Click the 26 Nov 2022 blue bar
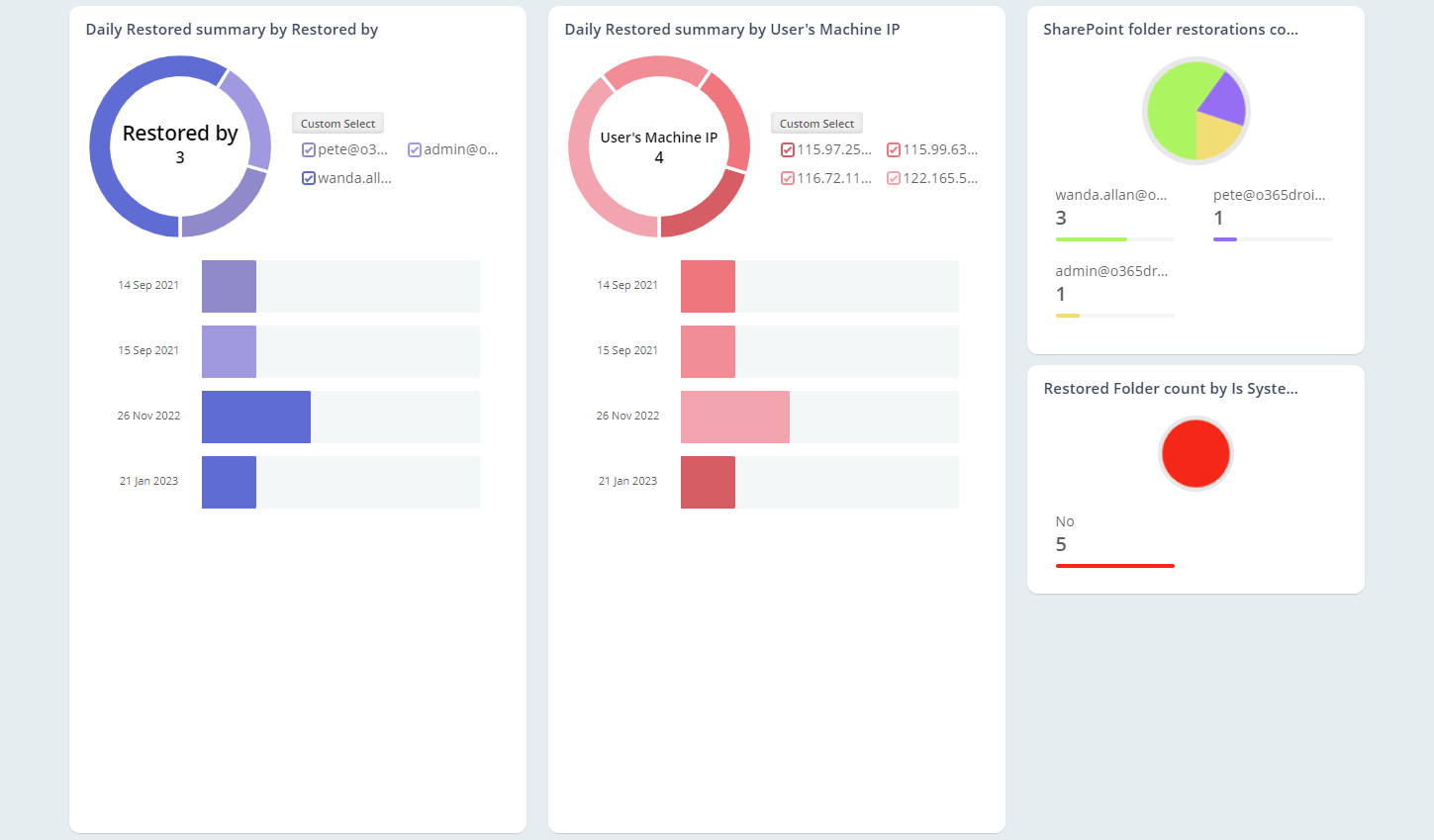Screen dimensions: 1434x840 (x=255, y=417)
